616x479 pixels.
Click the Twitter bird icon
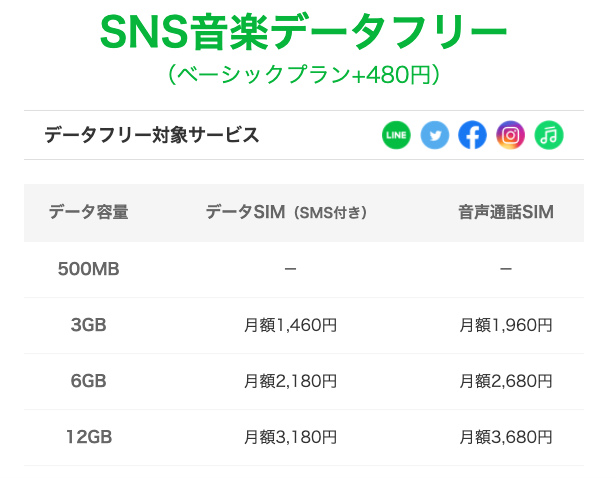434,135
